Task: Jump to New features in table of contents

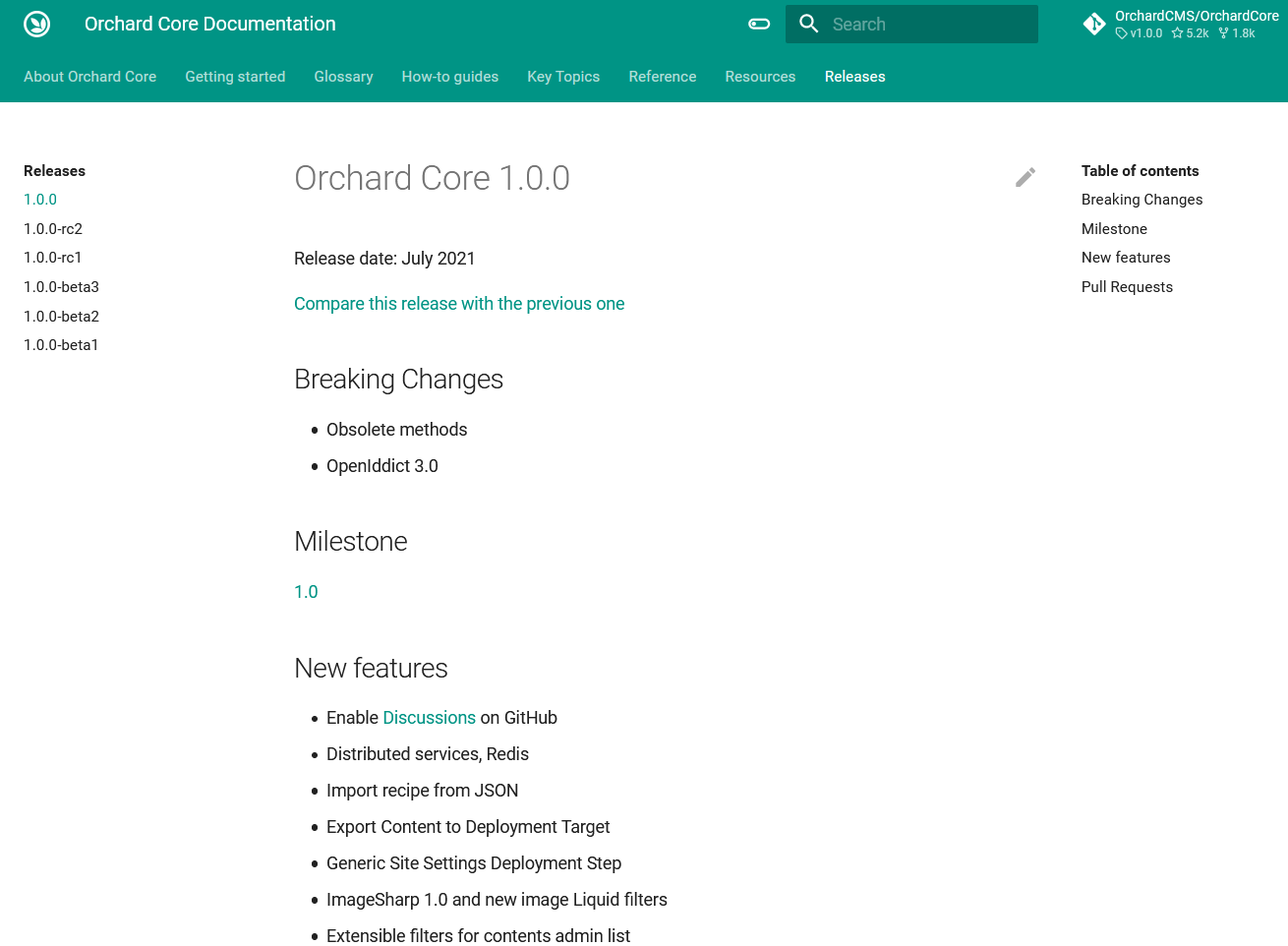Action: click(1126, 258)
